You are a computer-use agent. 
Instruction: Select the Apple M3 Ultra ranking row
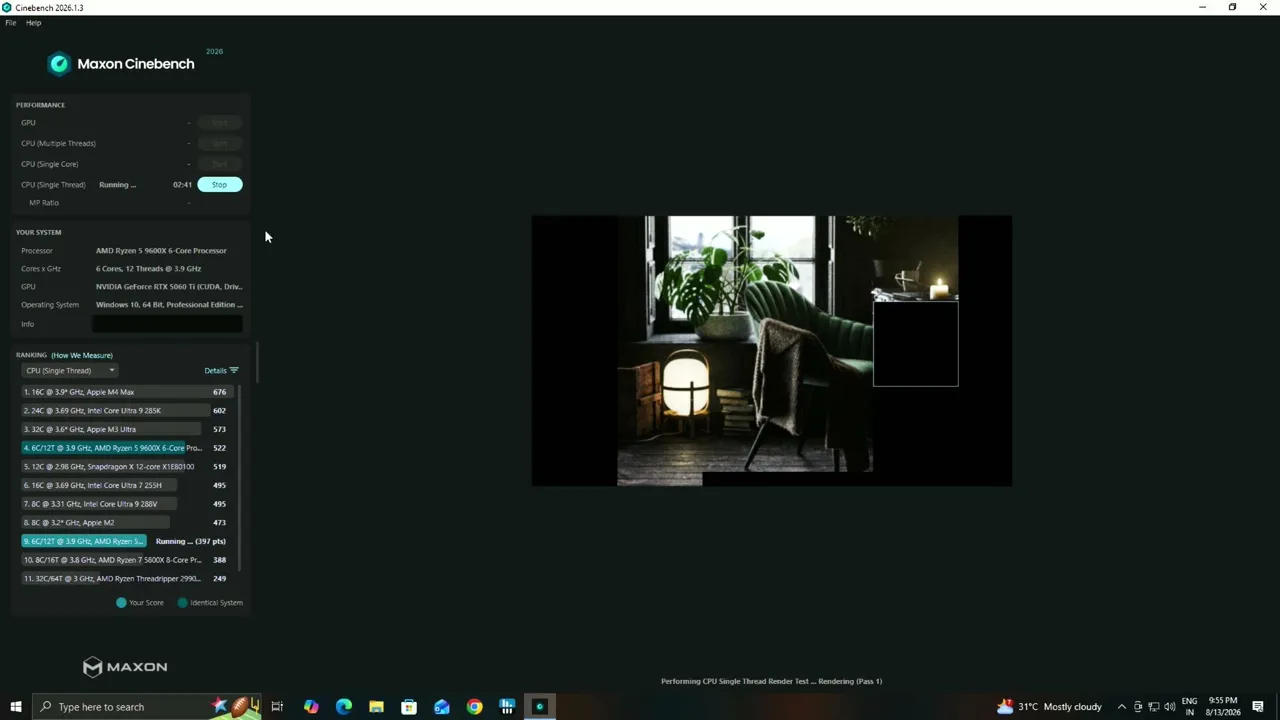coord(125,429)
